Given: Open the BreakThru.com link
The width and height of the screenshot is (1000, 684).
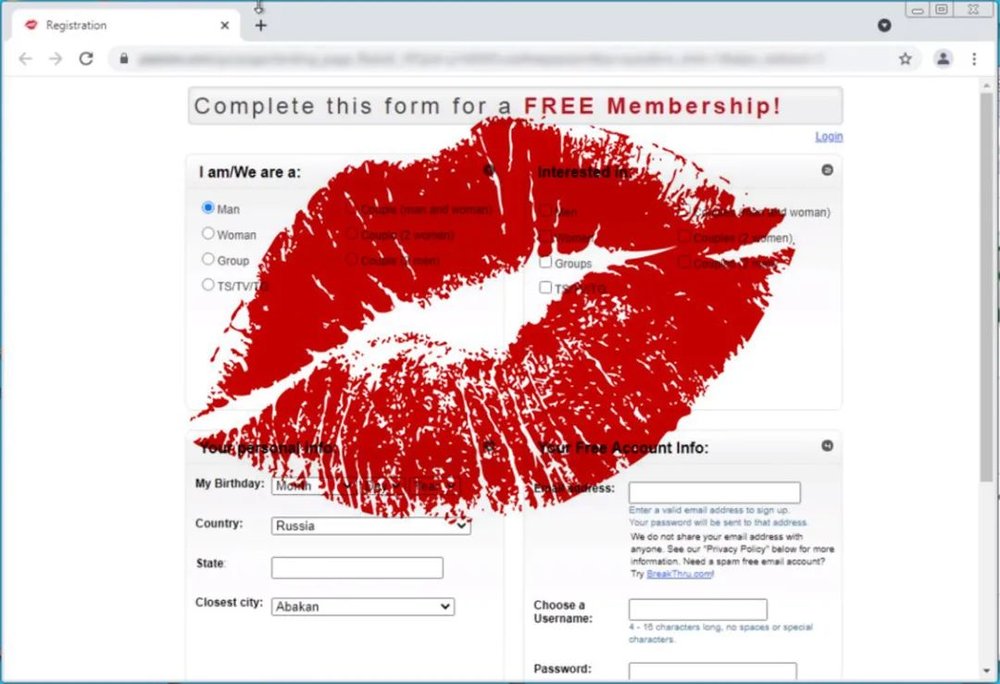Looking at the screenshot, I should pos(679,574).
